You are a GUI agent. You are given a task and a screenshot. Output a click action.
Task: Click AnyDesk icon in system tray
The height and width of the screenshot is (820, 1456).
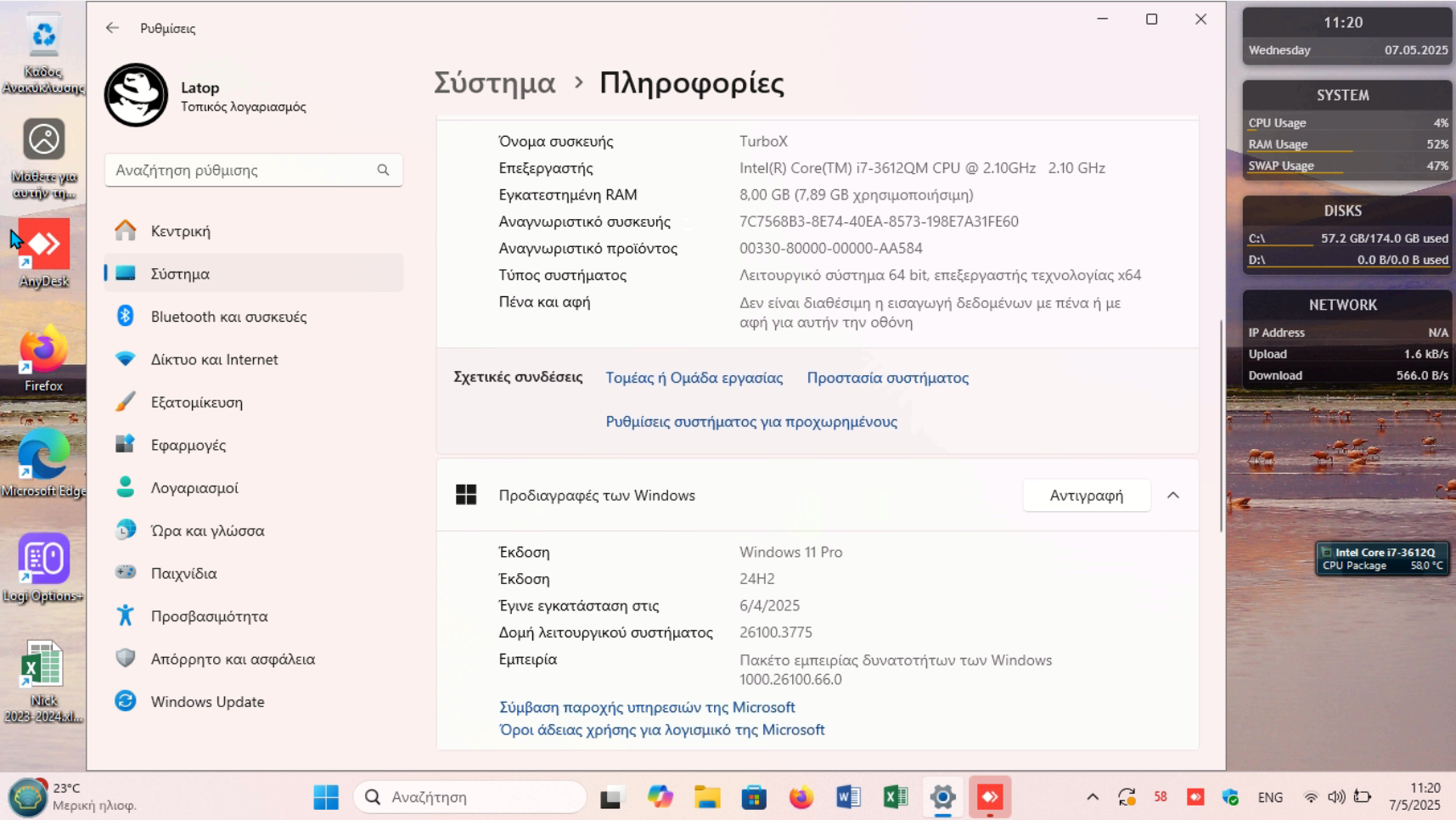click(x=1195, y=797)
